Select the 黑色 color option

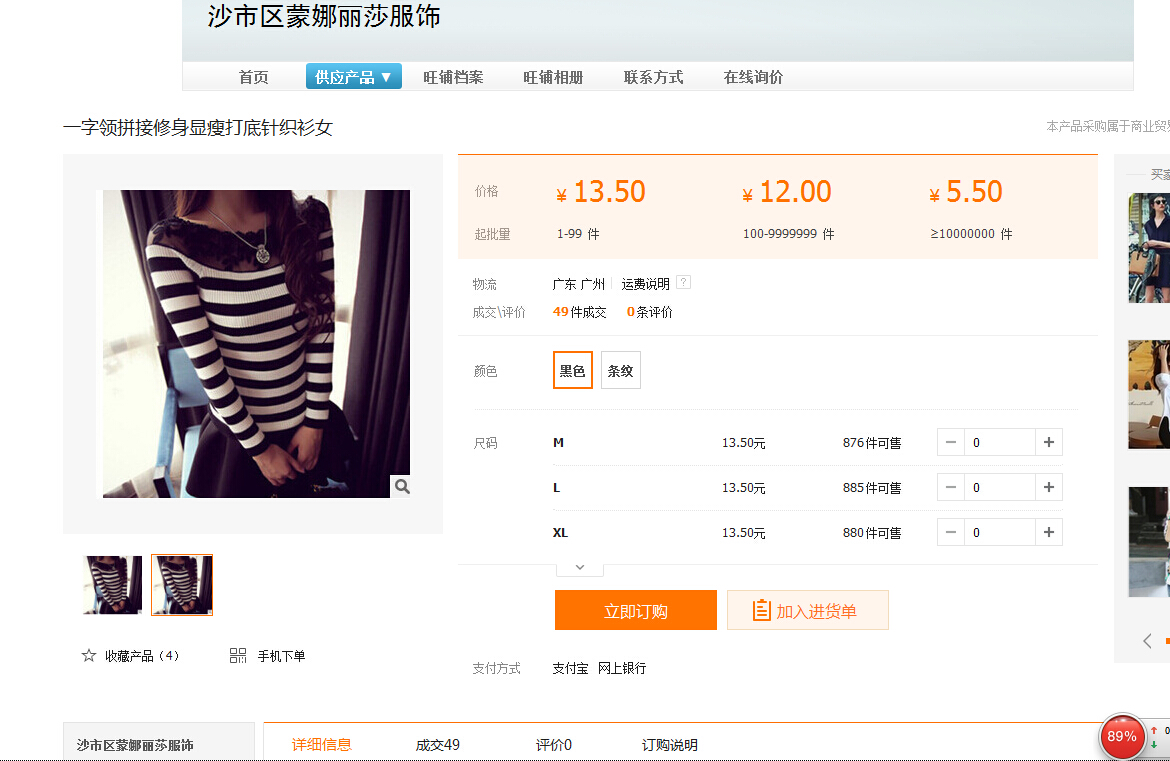point(572,370)
